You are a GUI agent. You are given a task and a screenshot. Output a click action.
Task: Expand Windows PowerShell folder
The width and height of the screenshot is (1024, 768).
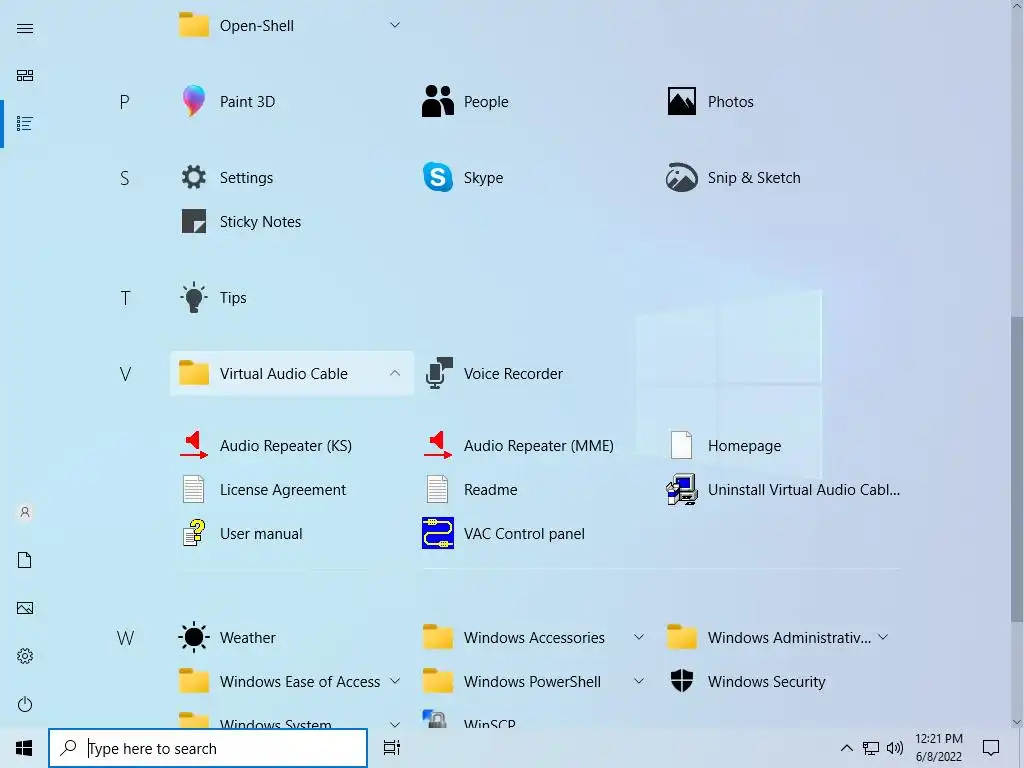coord(536,682)
